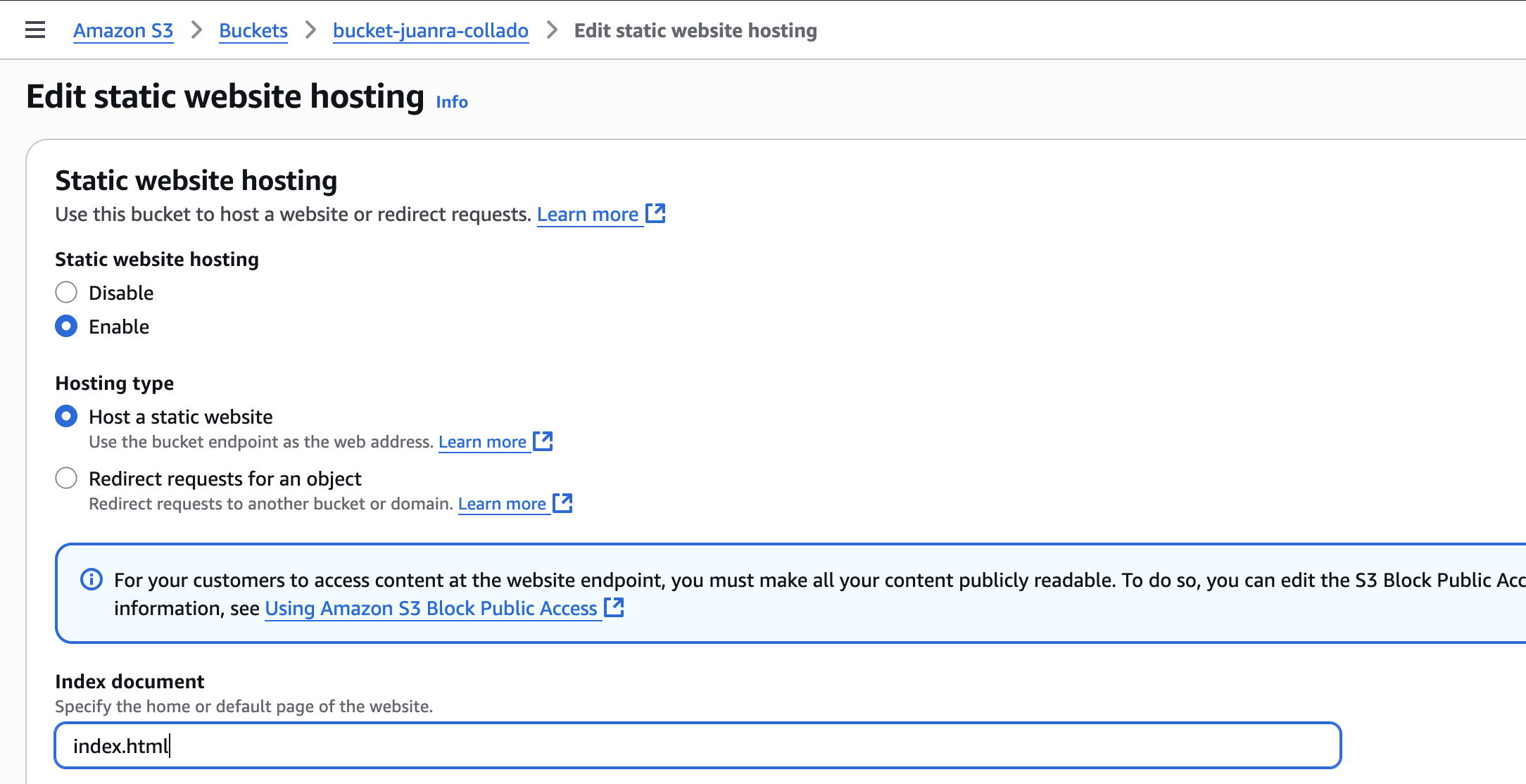Click the info circle icon in blue banner
This screenshot has height=784, width=1526.
[92, 579]
